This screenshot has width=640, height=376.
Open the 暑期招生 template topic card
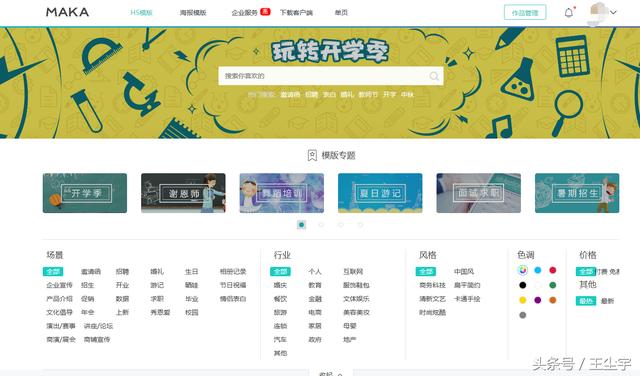[x=577, y=193]
